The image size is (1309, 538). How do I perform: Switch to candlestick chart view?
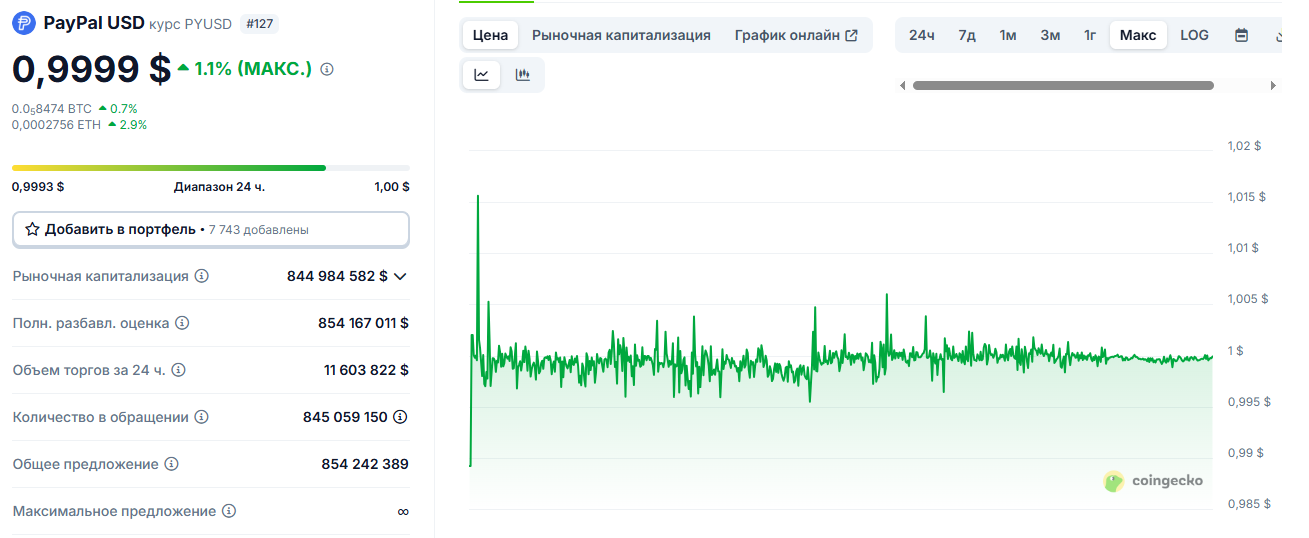click(523, 75)
